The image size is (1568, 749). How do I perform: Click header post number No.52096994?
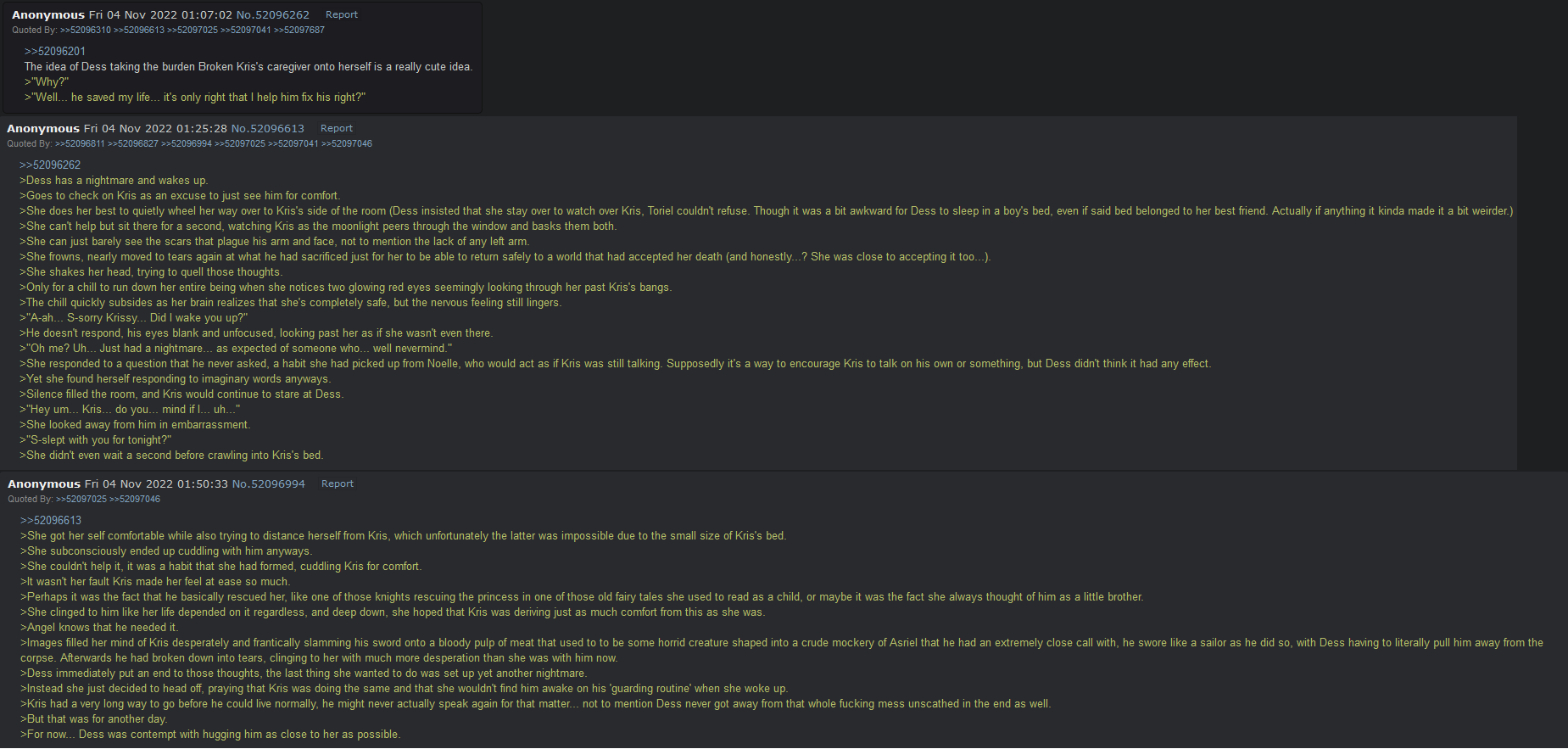point(268,483)
